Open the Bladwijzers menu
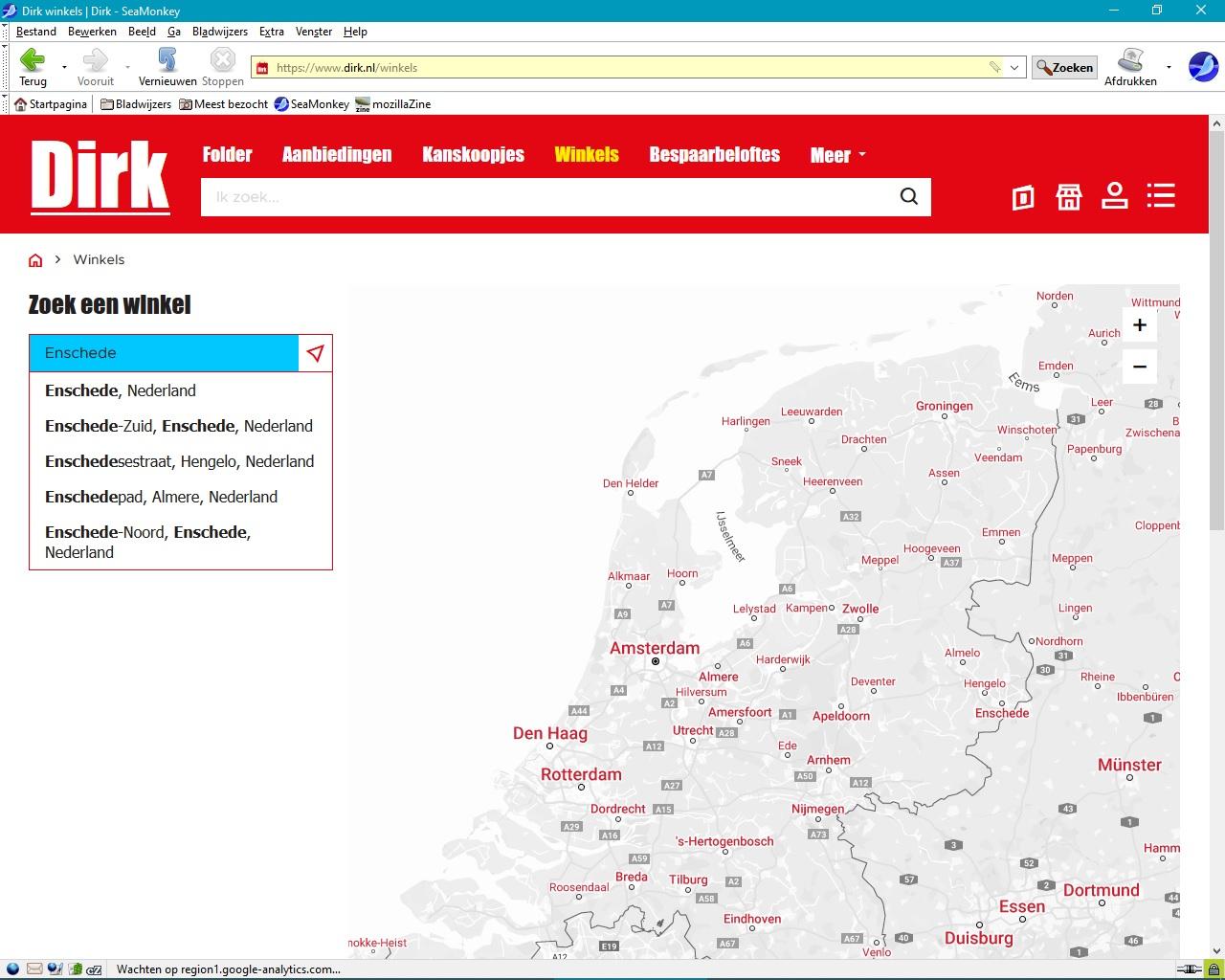Image resolution: width=1225 pixels, height=980 pixels. point(219,31)
